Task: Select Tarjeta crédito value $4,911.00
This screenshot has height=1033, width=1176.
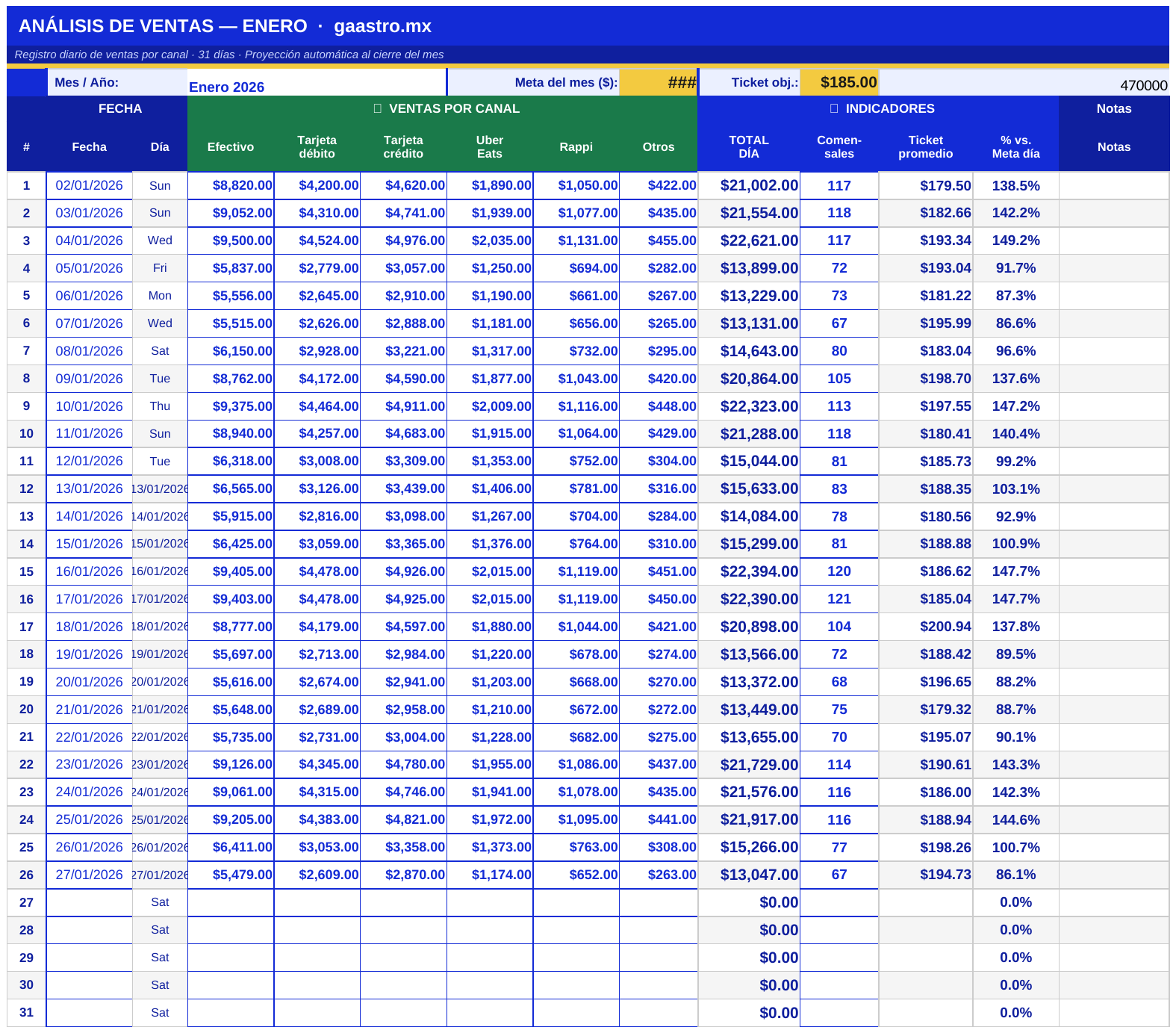Action: point(403,406)
